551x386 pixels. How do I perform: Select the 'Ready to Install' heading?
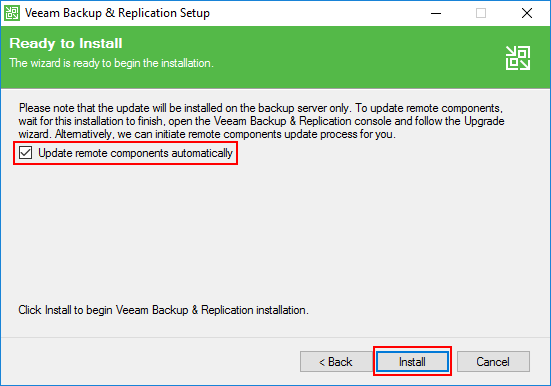(x=66, y=44)
